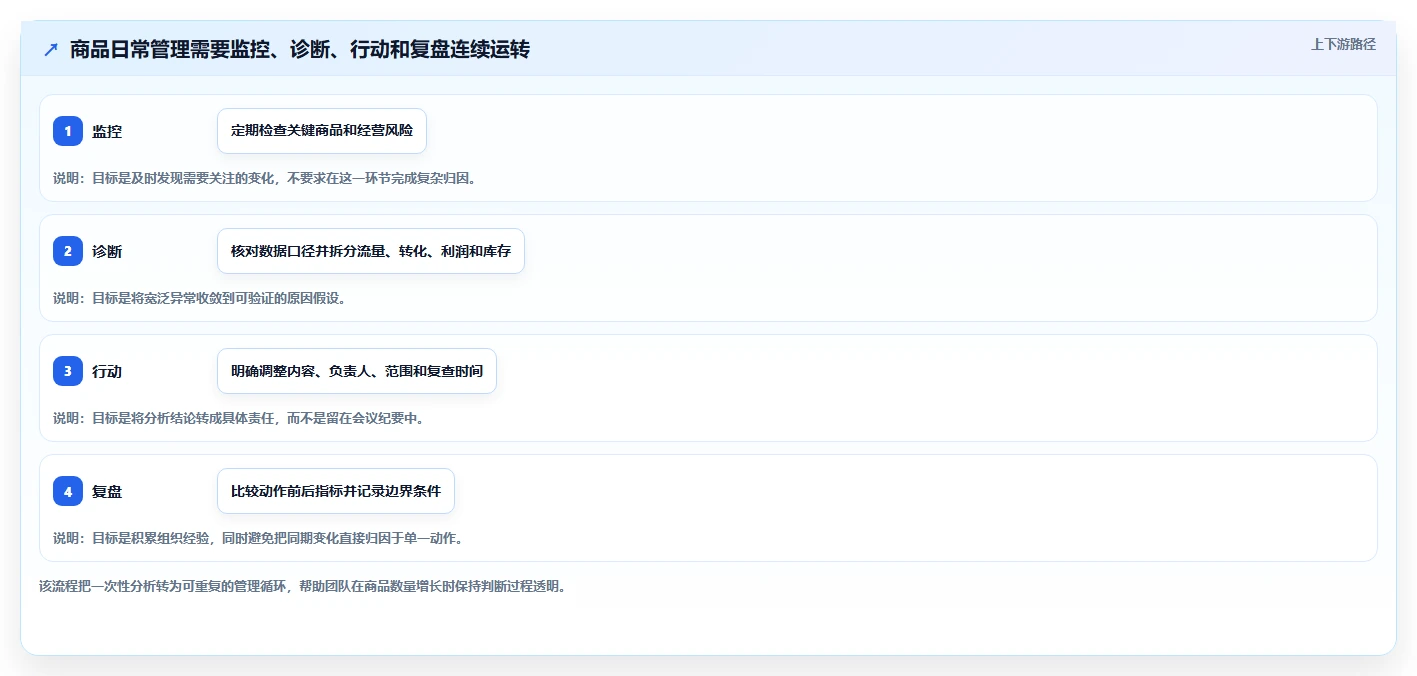This screenshot has height=676, width=1417.
Task: Click the 监控 step label
Action: (x=107, y=131)
